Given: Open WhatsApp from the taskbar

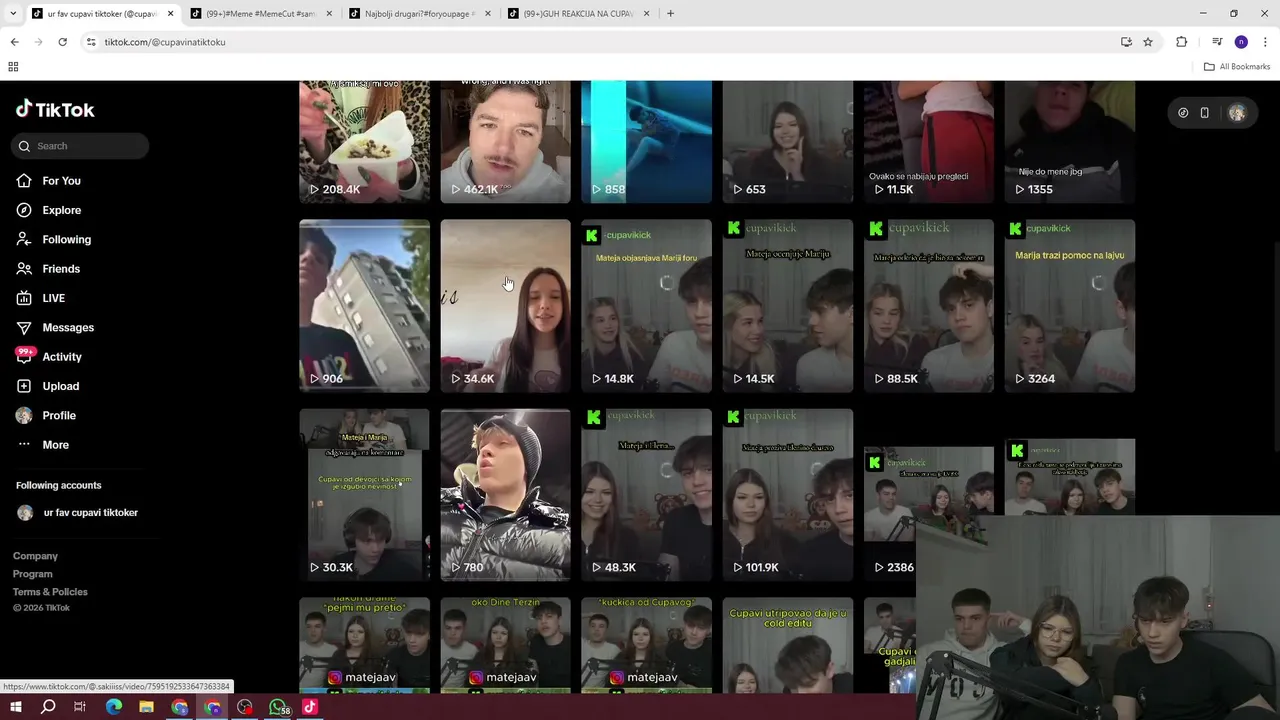Looking at the screenshot, I should point(278,707).
